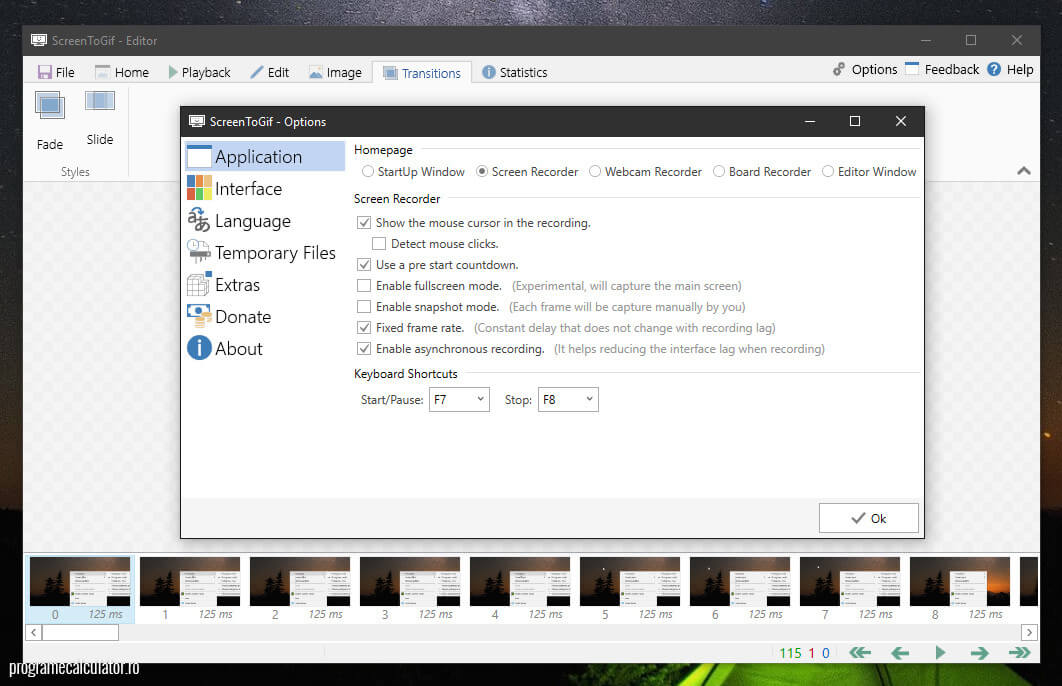Image resolution: width=1062 pixels, height=686 pixels.
Task: Select StartUp Window homepage option
Action: point(413,172)
